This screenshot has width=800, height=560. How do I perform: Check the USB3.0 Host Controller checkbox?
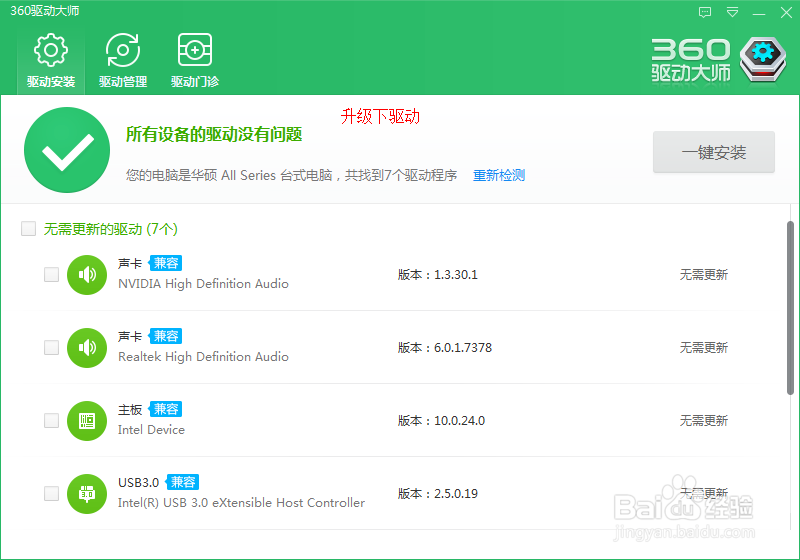pos(52,493)
